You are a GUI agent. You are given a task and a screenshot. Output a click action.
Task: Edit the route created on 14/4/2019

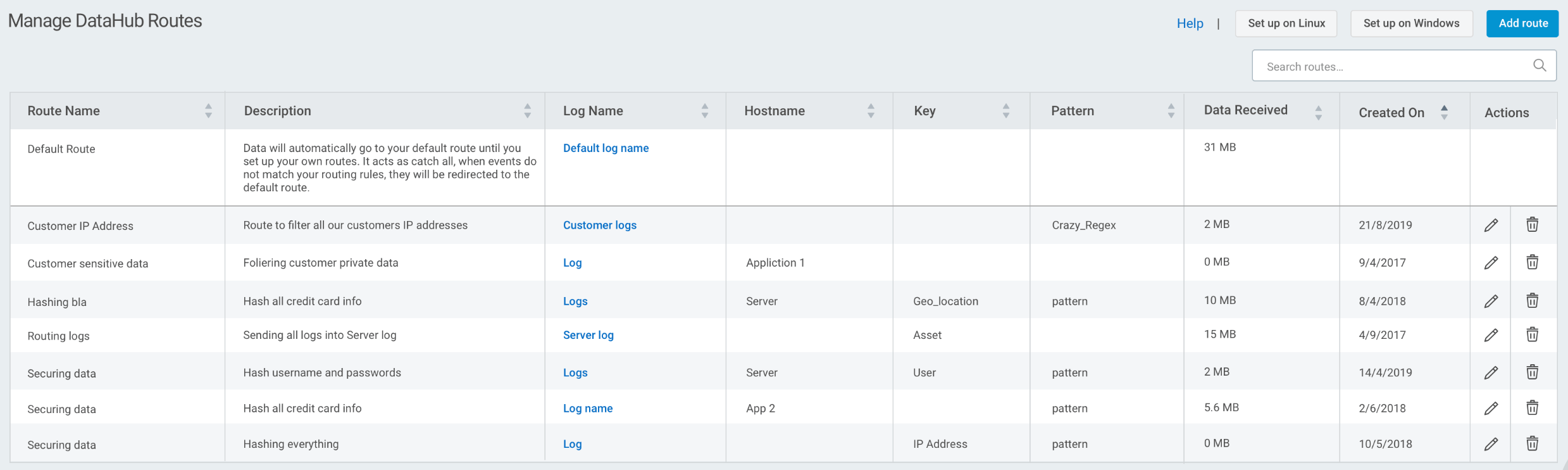(x=1491, y=372)
